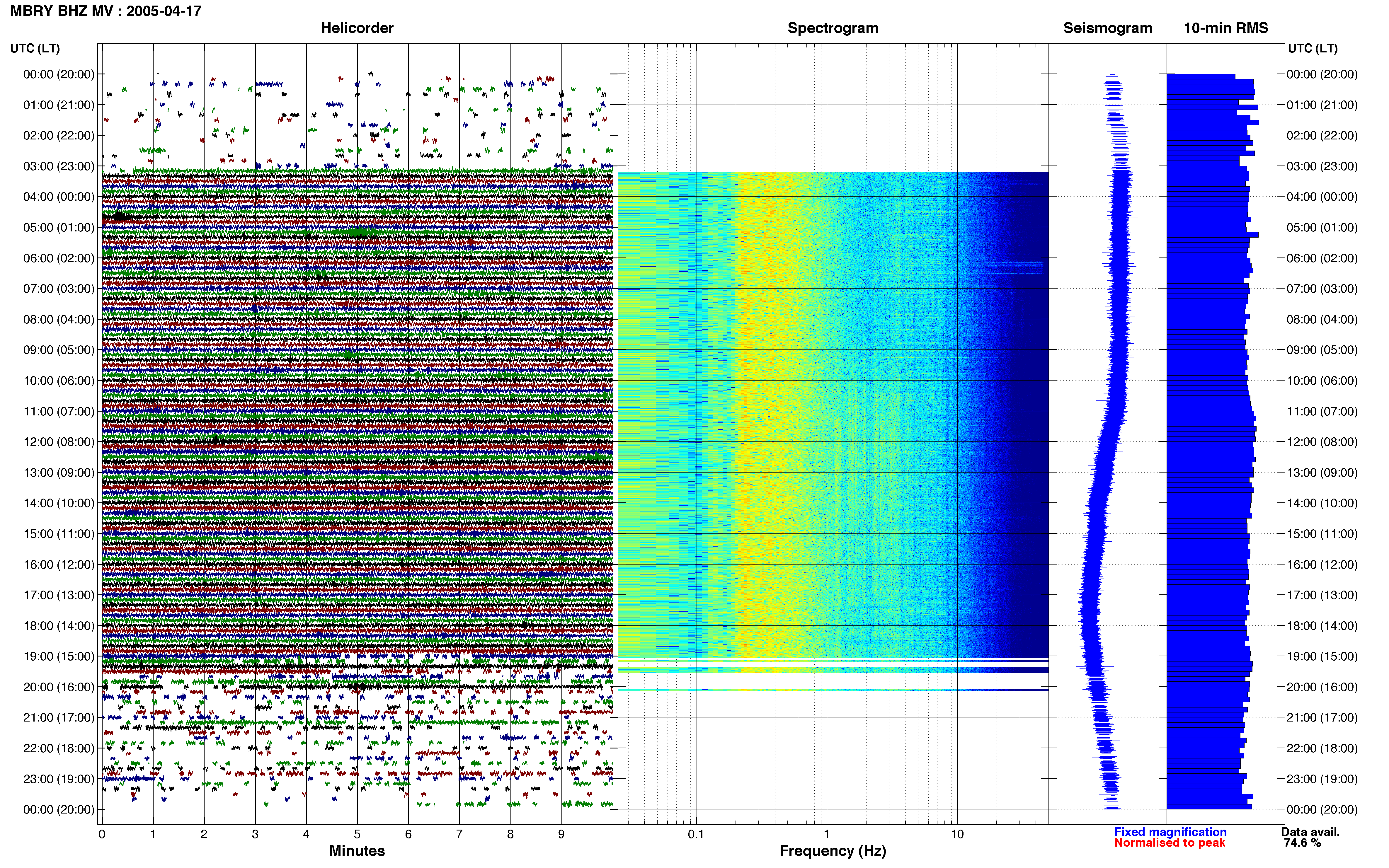Click the left '19:00 (15:00)' time label
1389x868 pixels.
click(59, 657)
